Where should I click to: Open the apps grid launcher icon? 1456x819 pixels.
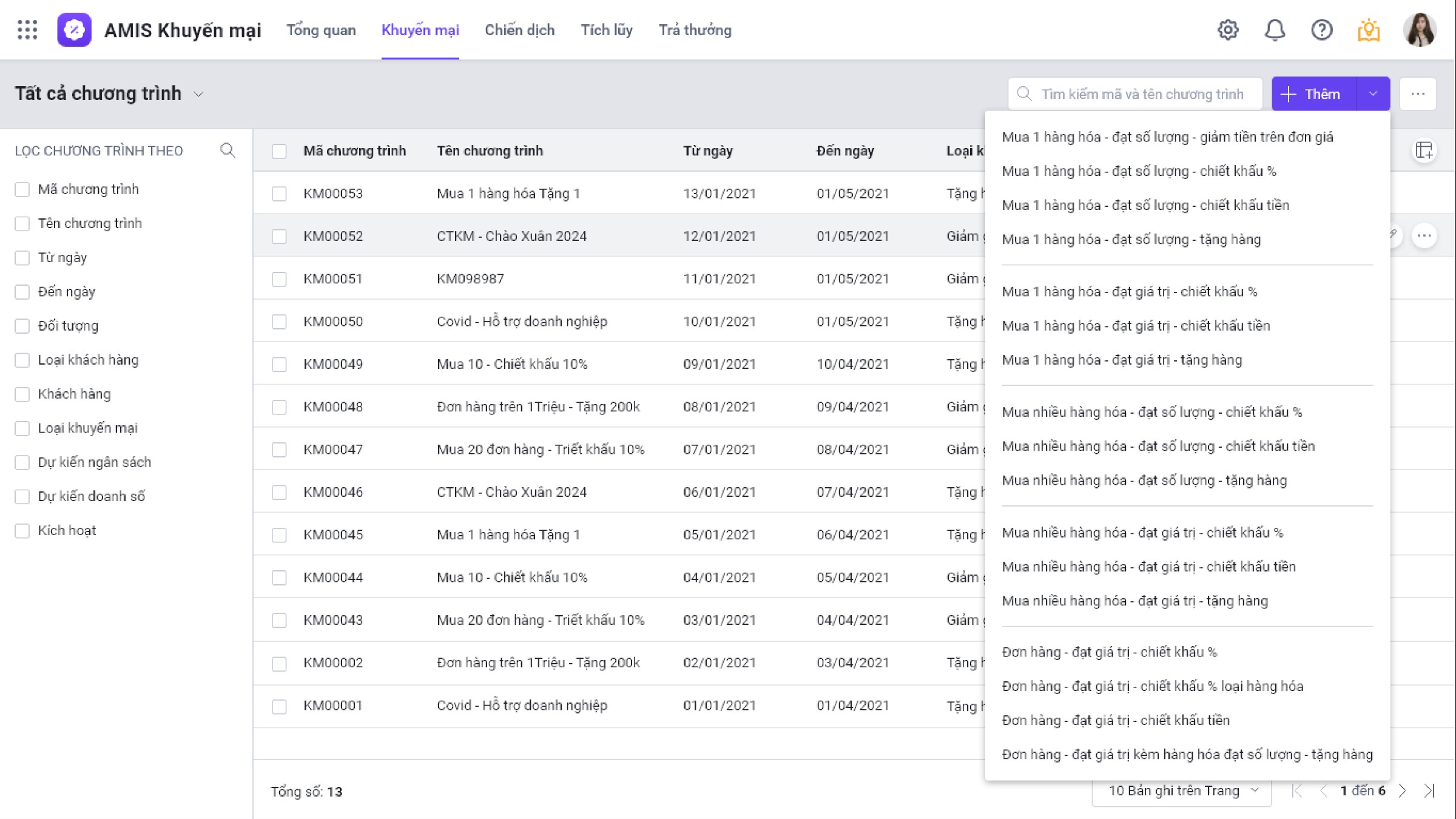tap(27, 30)
